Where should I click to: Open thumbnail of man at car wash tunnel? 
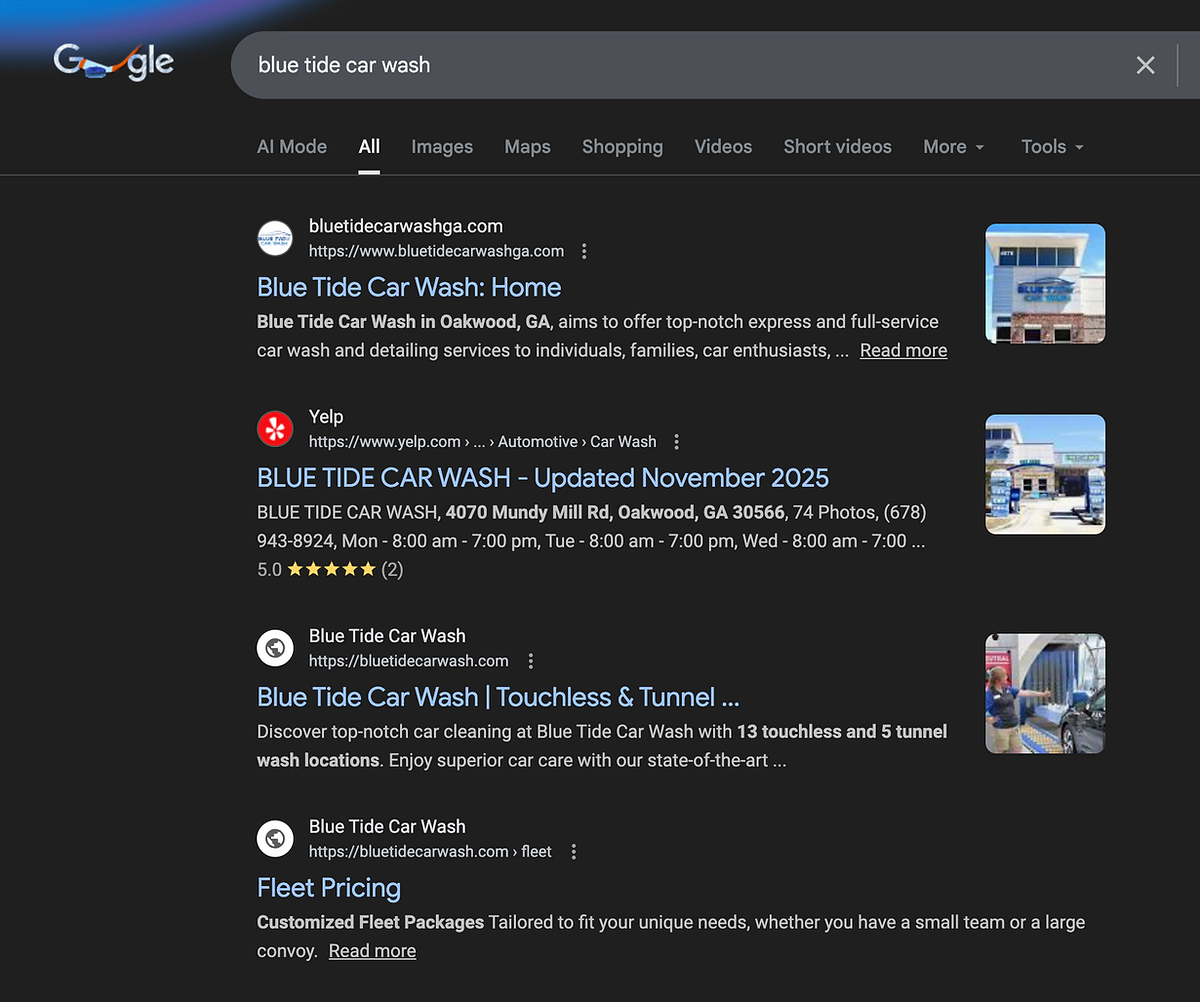pyautogui.click(x=1045, y=694)
